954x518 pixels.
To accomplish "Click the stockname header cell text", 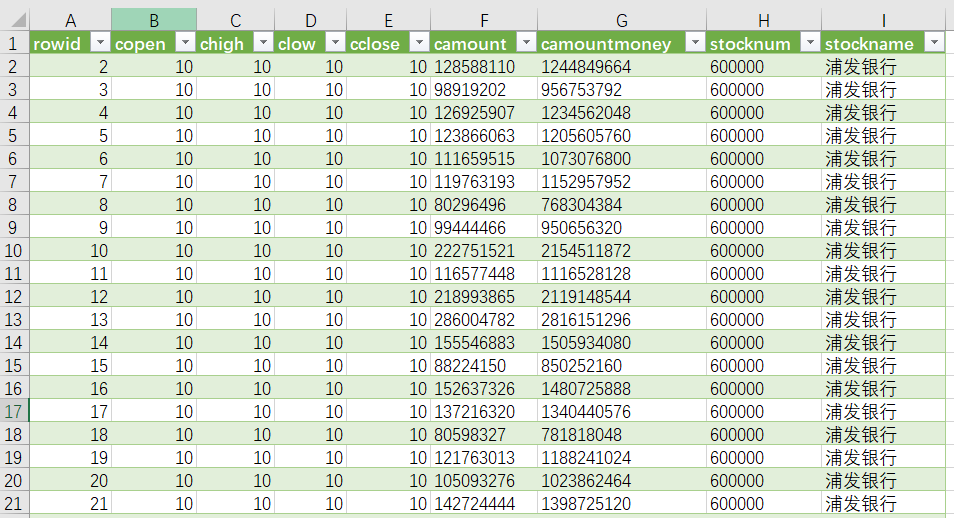I will 869,44.
